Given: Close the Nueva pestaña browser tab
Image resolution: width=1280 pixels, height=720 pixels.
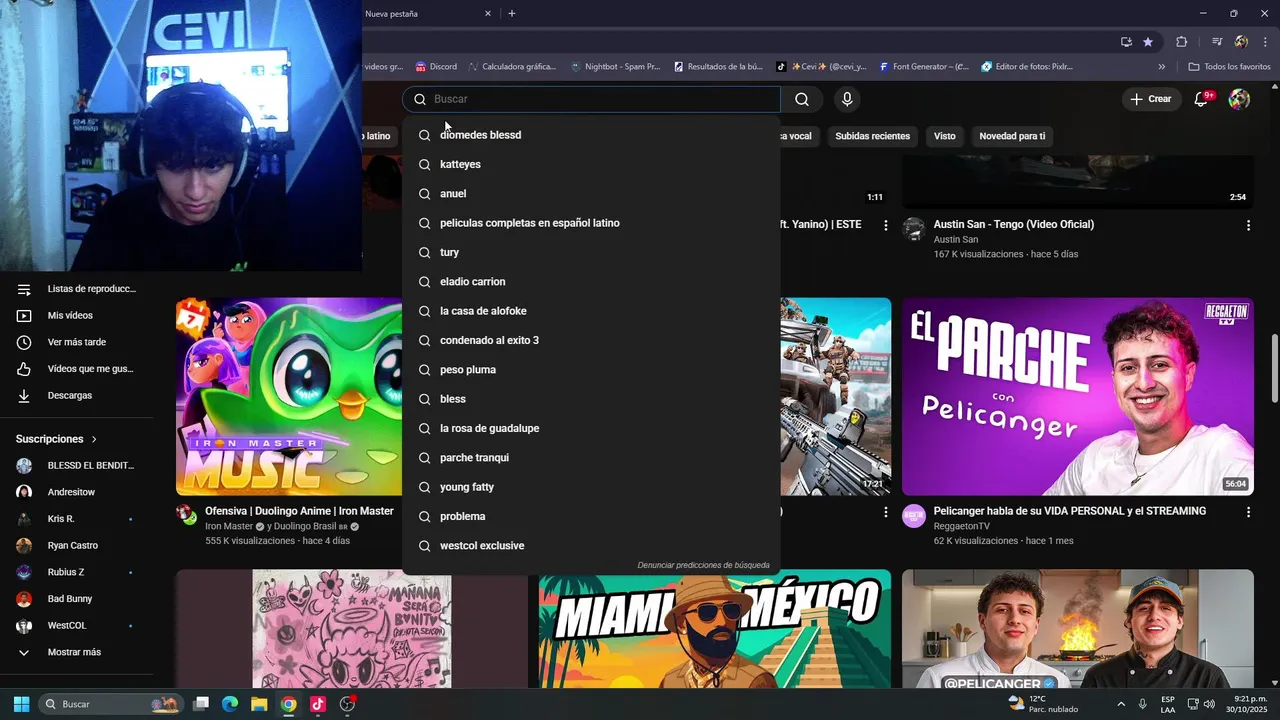Looking at the screenshot, I should [x=488, y=14].
